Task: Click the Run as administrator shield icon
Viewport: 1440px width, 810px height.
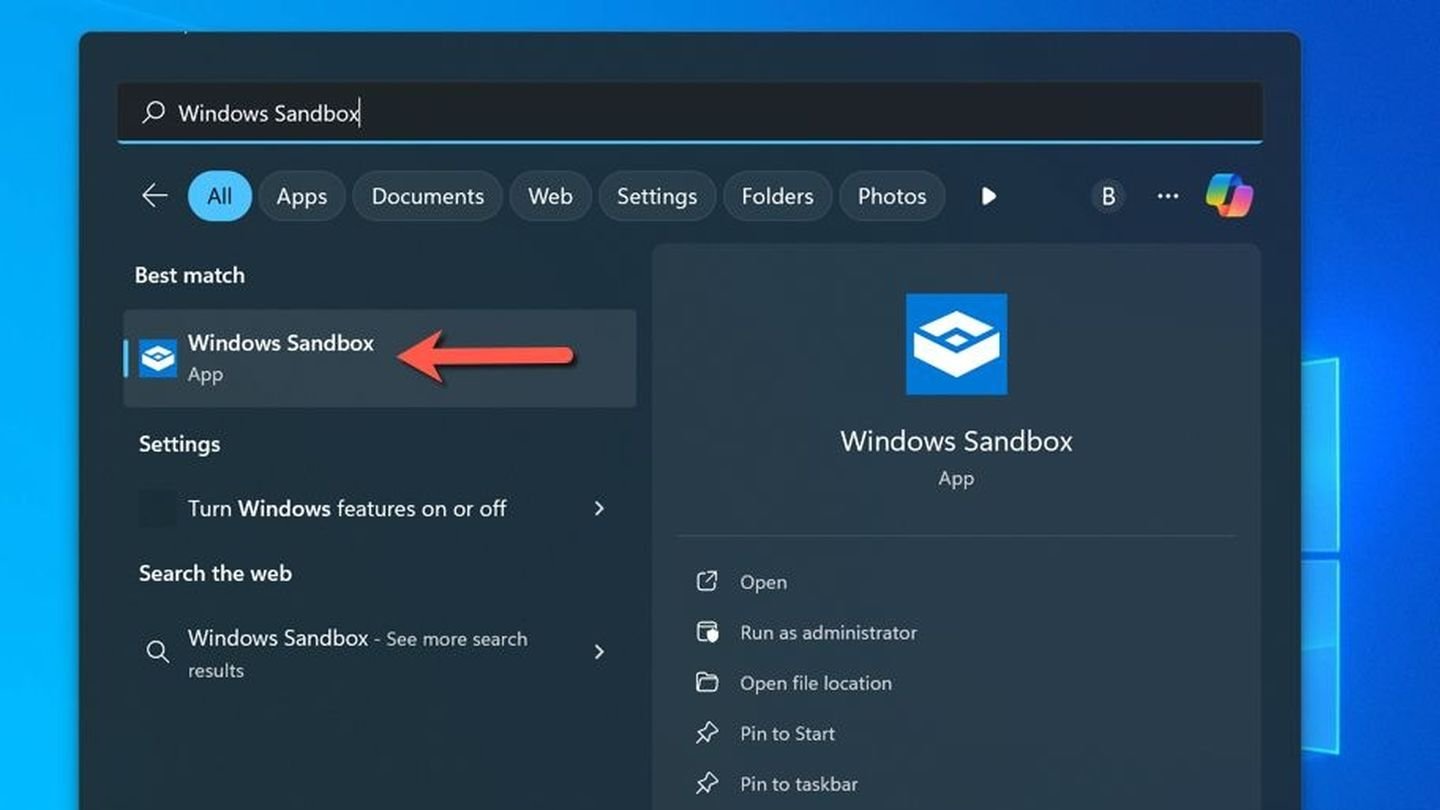Action: (707, 632)
